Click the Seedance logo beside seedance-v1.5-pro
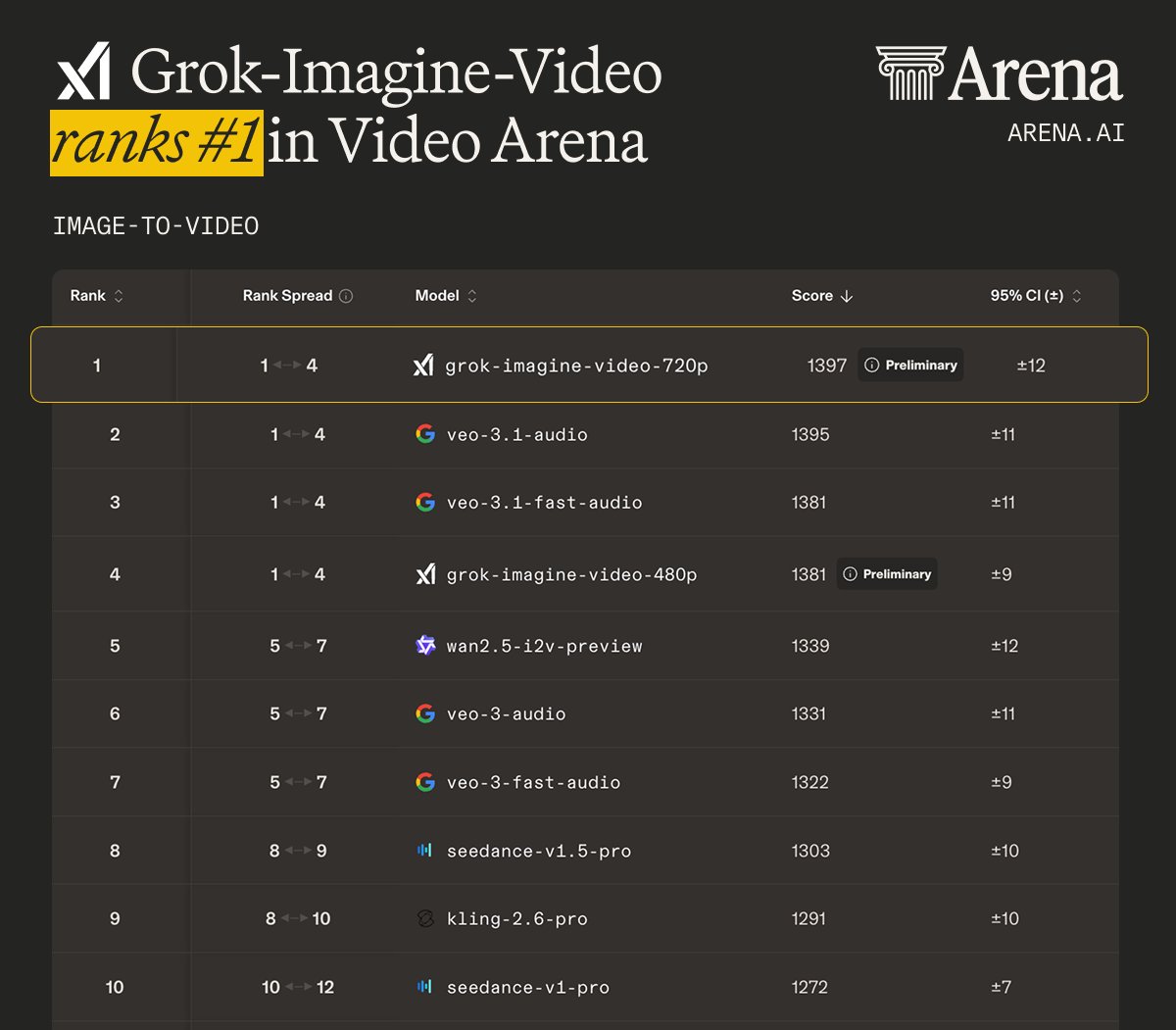1176x1030 pixels. point(425,851)
